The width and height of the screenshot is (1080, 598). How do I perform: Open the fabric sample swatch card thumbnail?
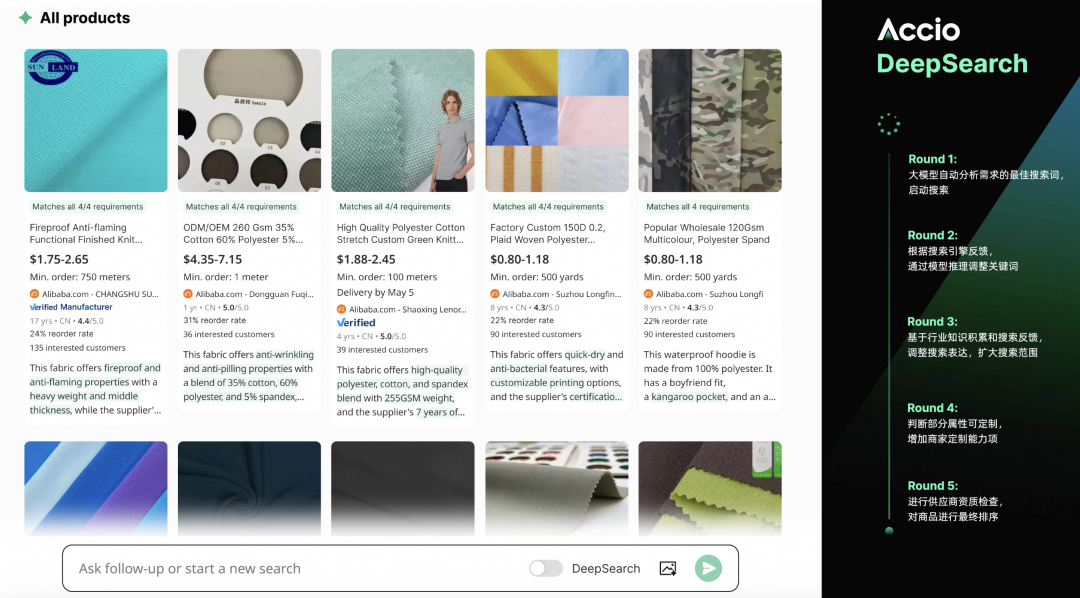(249, 121)
